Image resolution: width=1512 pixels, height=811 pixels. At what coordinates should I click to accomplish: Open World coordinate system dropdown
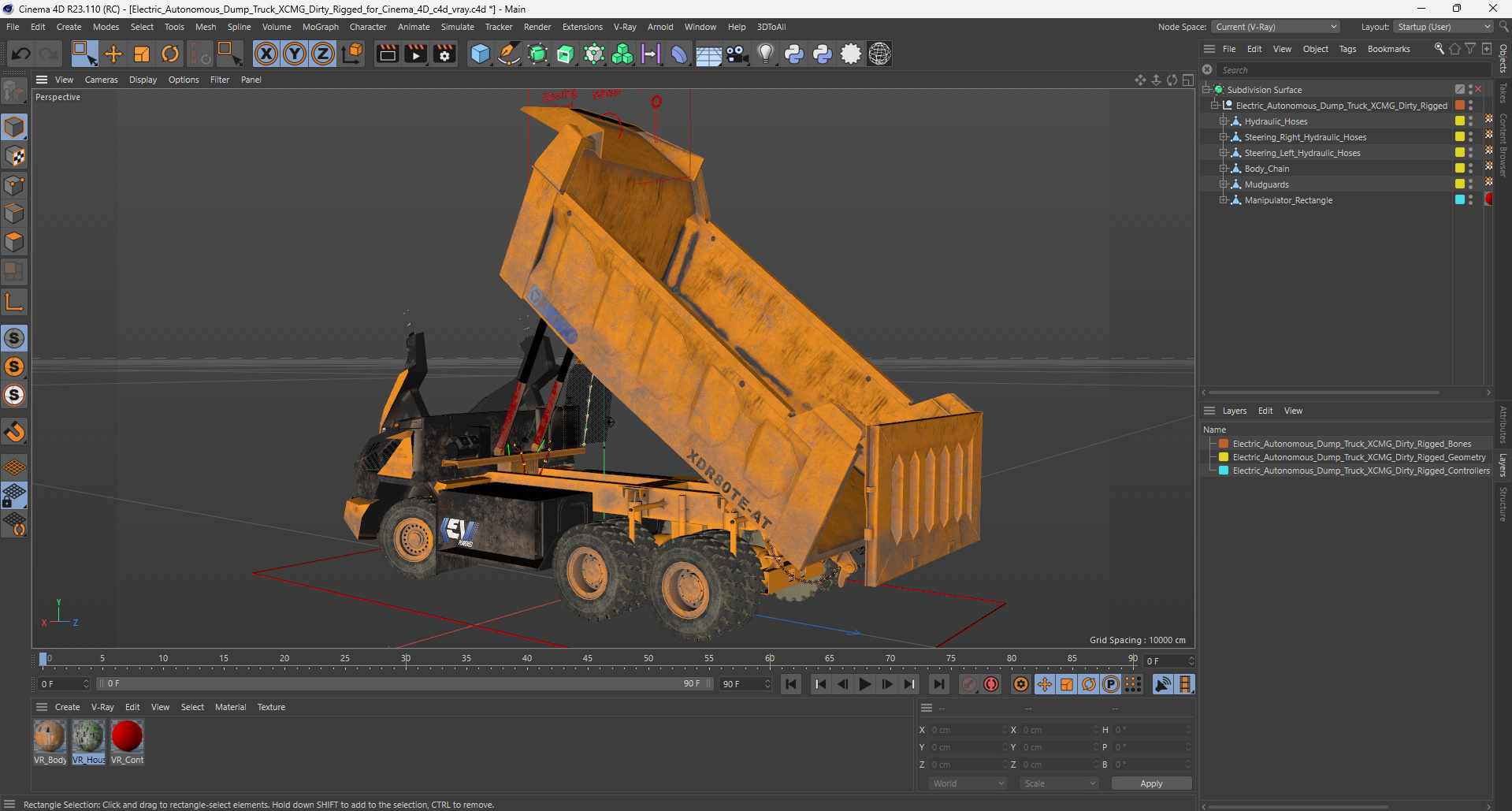pyautogui.click(x=968, y=783)
